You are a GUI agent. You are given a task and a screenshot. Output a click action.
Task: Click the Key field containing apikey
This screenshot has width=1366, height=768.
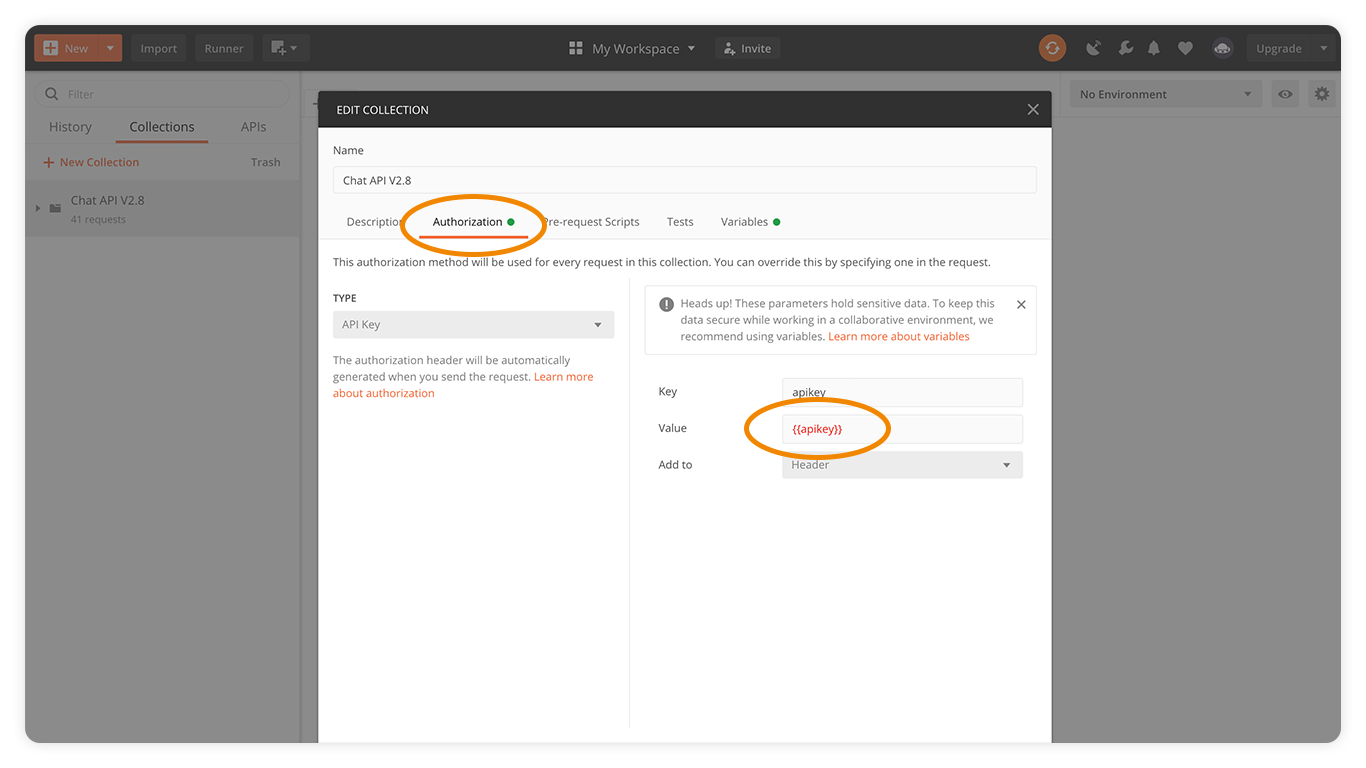(x=902, y=392)
